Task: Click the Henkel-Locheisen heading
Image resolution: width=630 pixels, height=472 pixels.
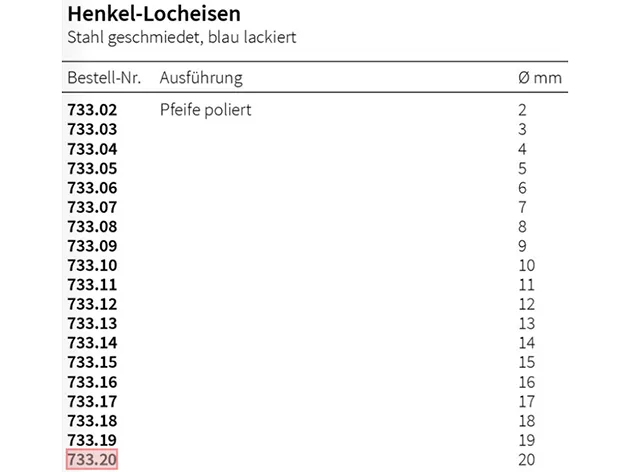Action: [154, 14]
